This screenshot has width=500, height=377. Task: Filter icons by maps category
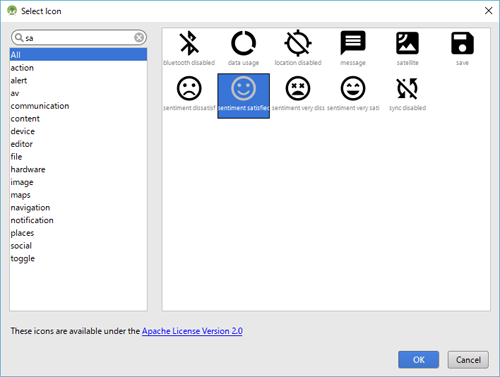click(x=78, y=195)
